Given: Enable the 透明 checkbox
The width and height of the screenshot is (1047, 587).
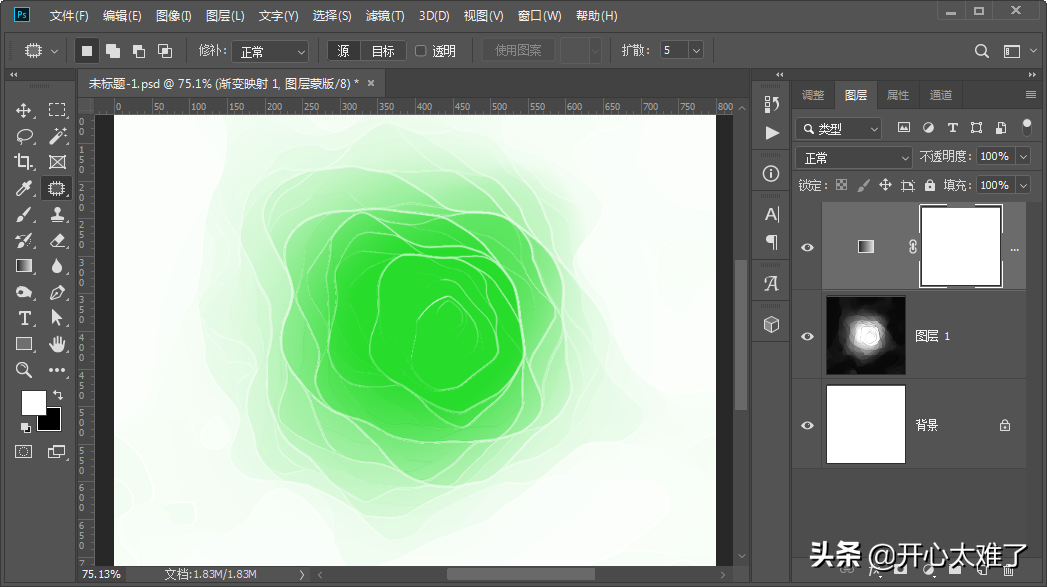Looking at the screenshot, I should pos(421,51).
